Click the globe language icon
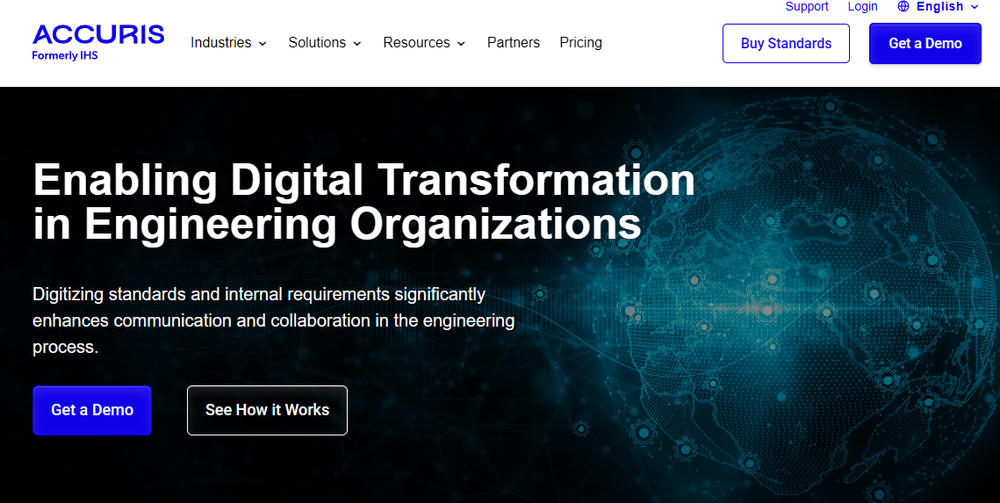Viewport: 1000px width, 503px height. pyautogui.click(x=903, y=6)
